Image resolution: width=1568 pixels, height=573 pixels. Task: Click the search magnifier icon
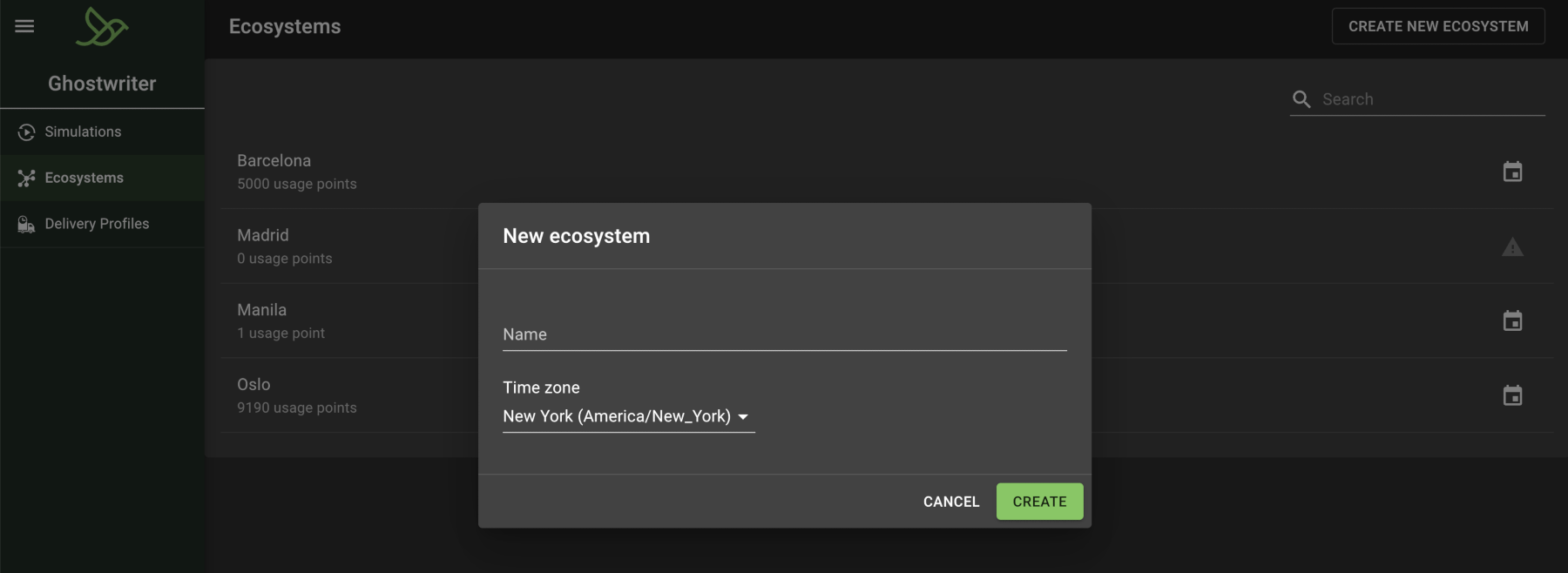click(1302, 99)
